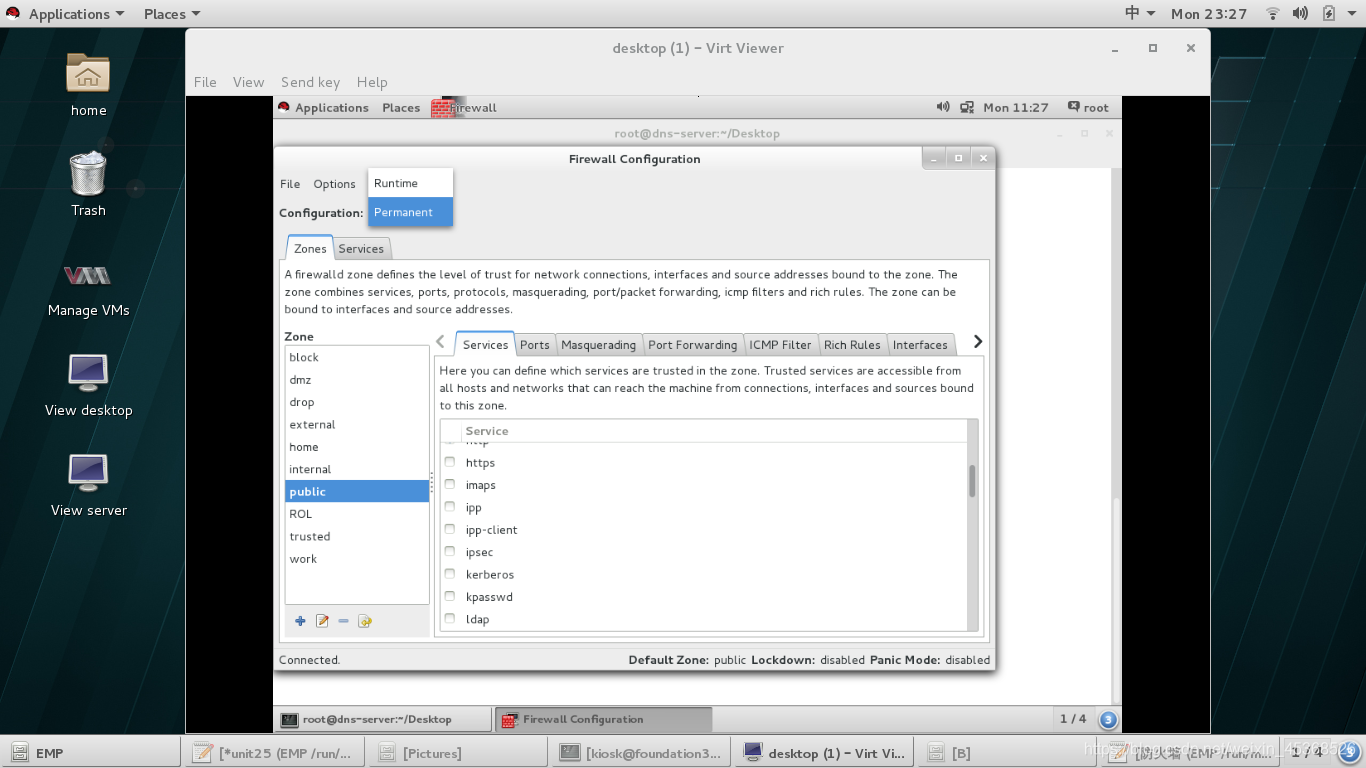Switch to the ICMP Filter tab

(x=780, y=345)
